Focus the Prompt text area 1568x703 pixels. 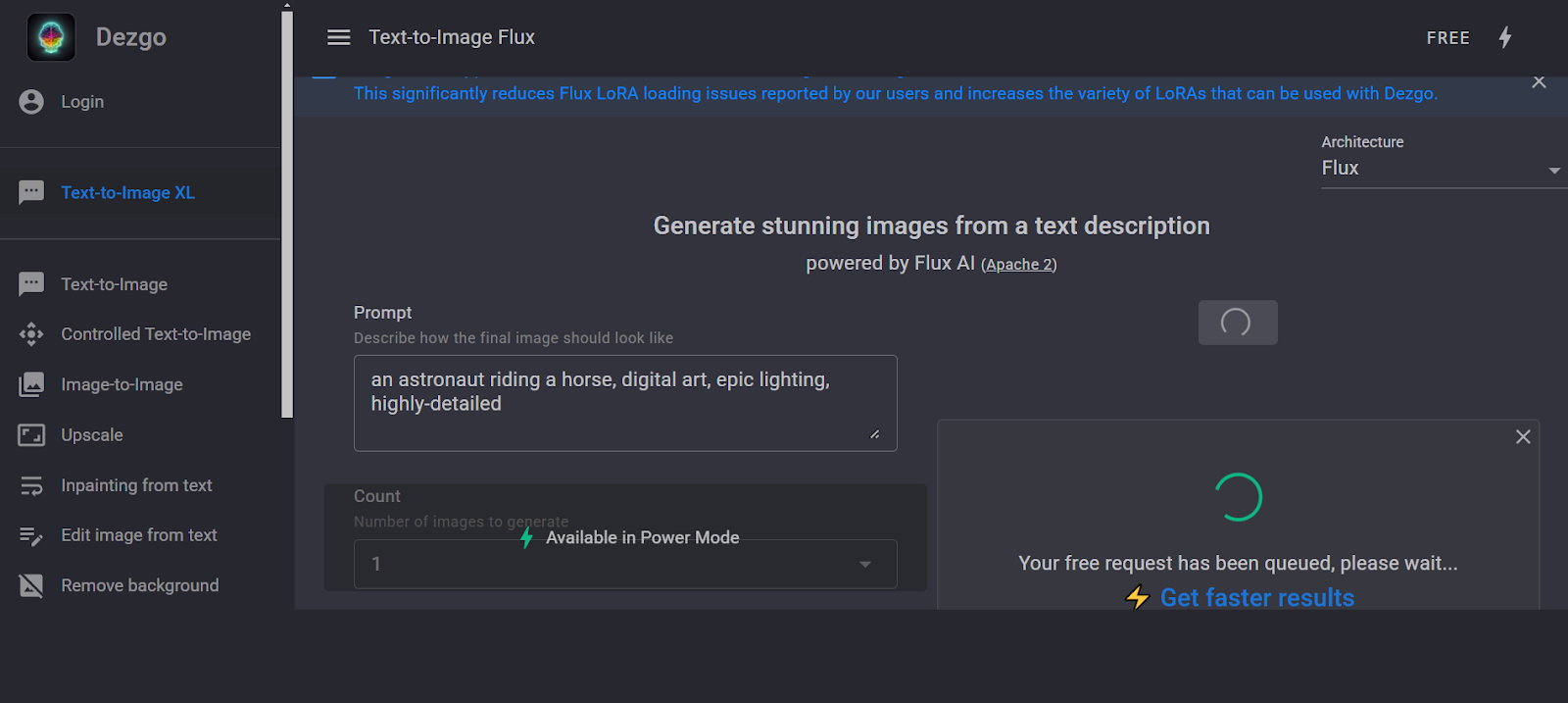[625, 403]
